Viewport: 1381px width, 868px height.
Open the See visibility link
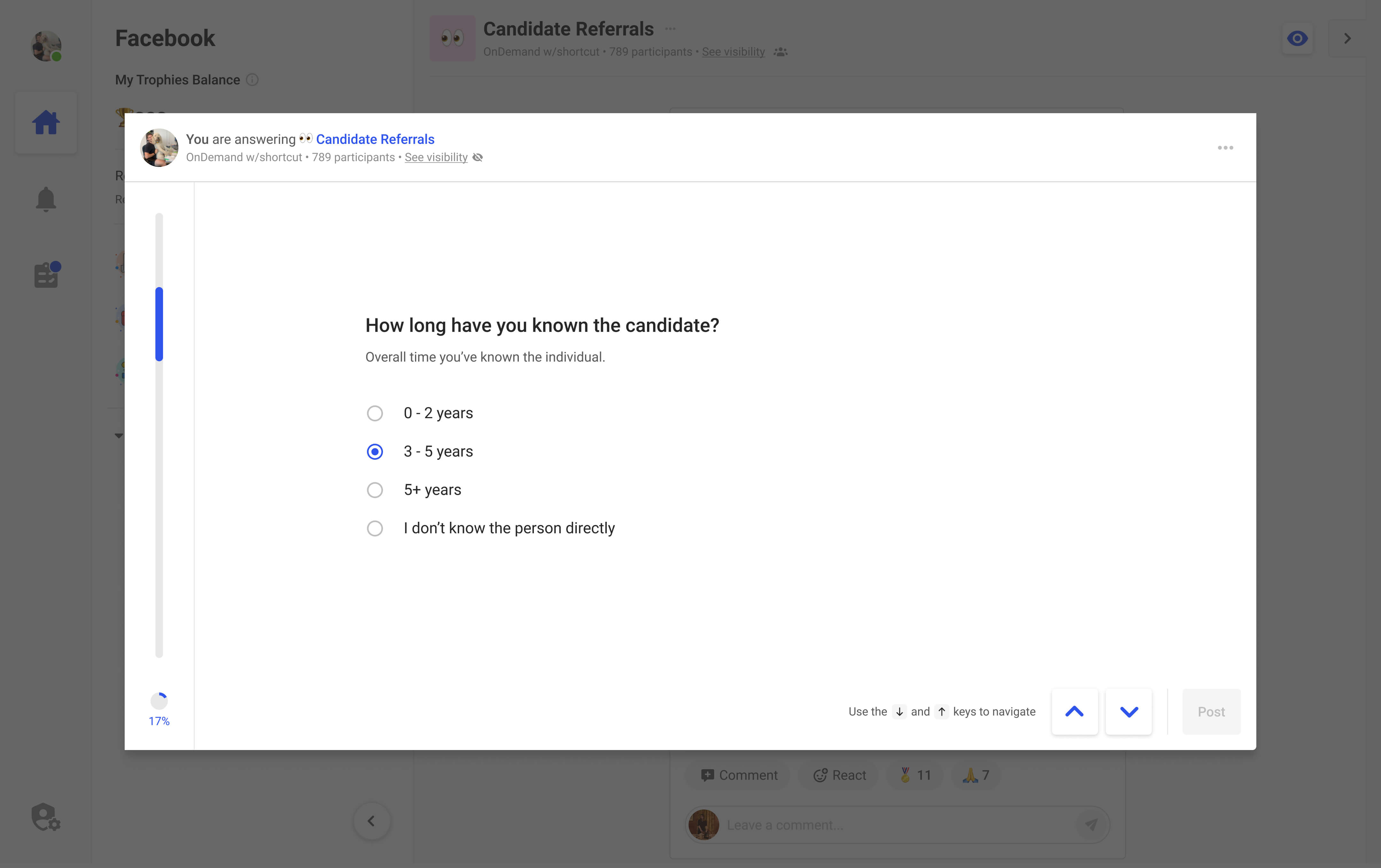point(436,157)
